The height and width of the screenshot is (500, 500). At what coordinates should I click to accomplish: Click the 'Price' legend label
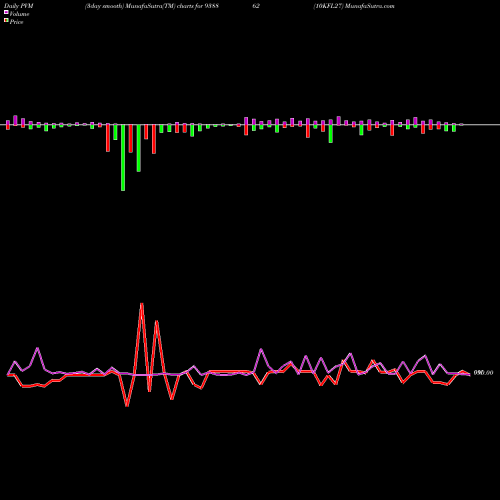click(16, 22)
